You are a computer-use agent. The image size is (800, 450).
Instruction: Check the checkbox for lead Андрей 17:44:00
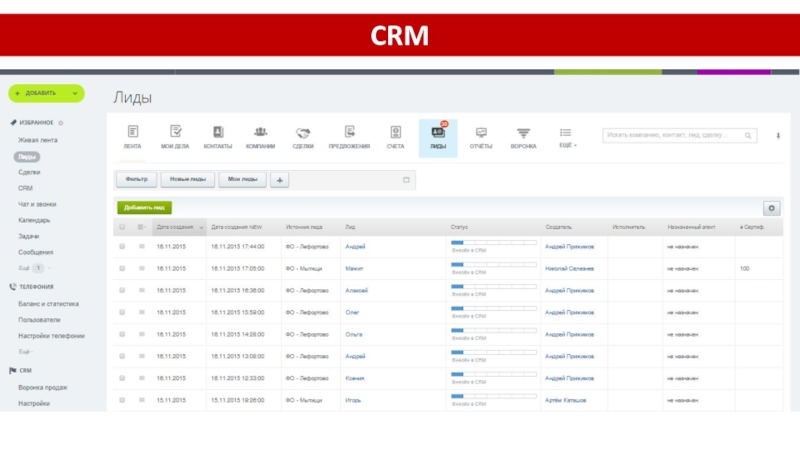122,246
